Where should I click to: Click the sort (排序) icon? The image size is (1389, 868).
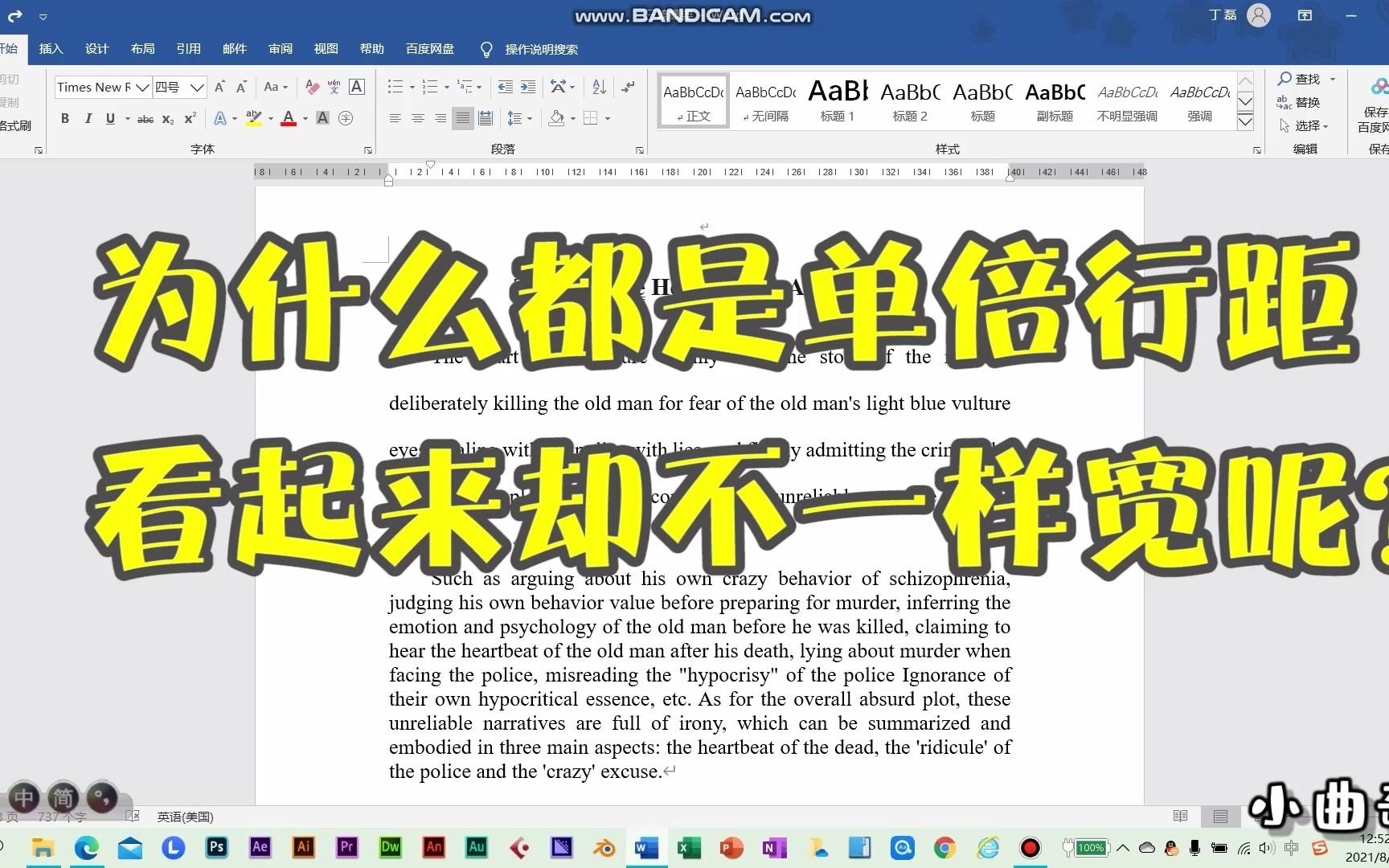(x=597, y=87)
